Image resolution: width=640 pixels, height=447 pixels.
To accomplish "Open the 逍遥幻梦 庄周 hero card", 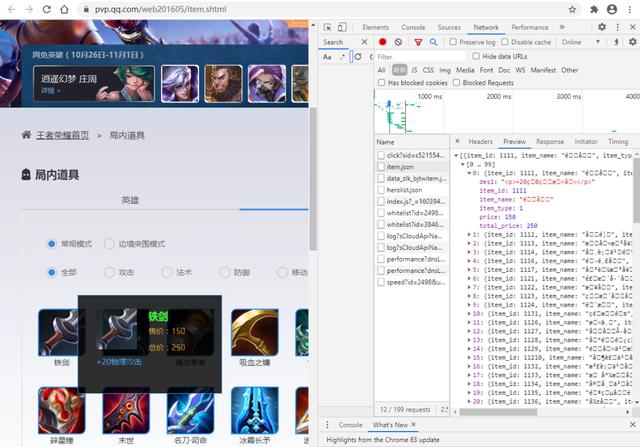I will click(94, 83).
